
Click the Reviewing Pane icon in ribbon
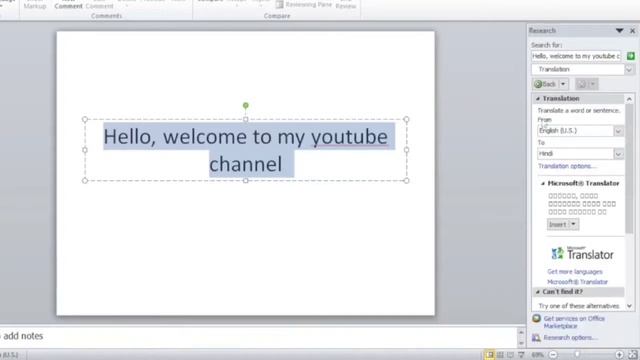click(x=280, y=4)
